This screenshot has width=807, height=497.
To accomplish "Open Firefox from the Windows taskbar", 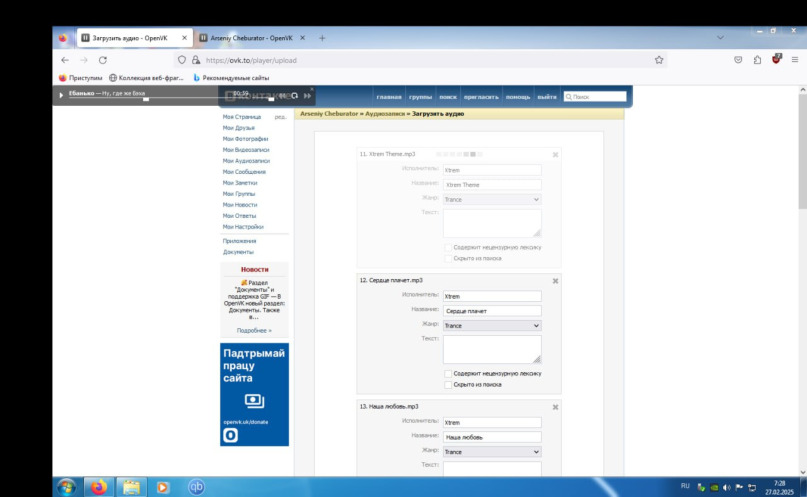I will pyautogui.click(x=98, y=487).
